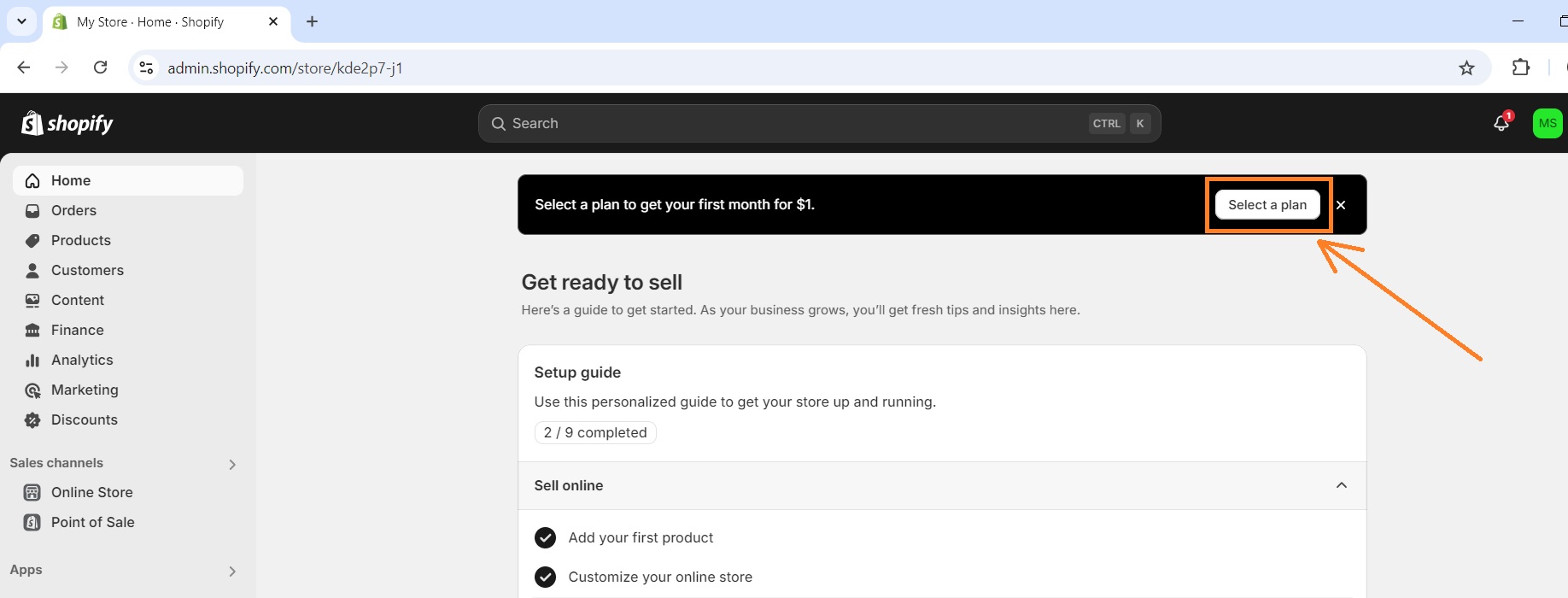Image resolution: width=1568 pixels, height=598 pixels.
Task: Open the Content section
Action: pyautogui.click(x=78, y=300)
